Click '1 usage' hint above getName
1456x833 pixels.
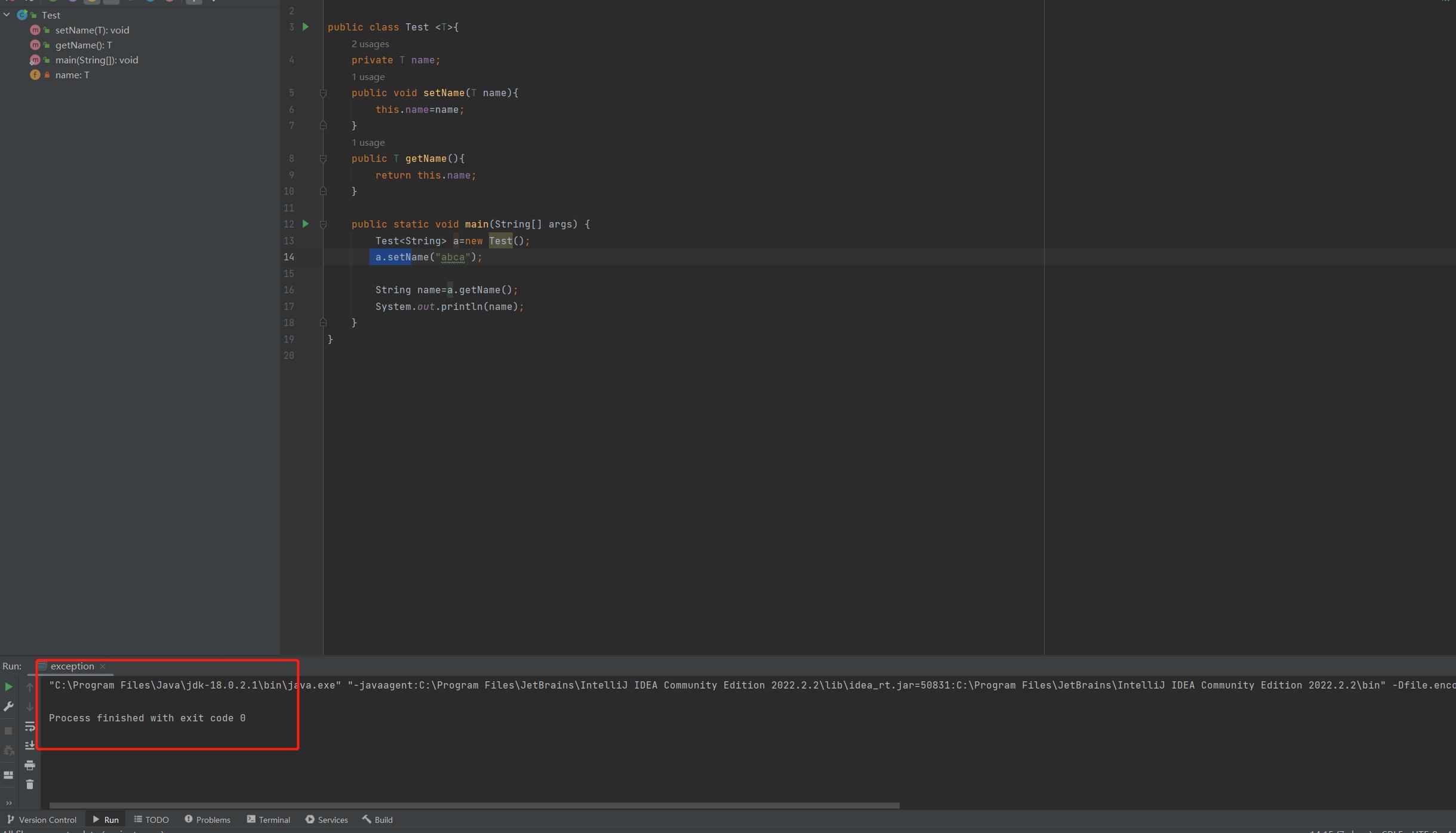coord(368,143)
